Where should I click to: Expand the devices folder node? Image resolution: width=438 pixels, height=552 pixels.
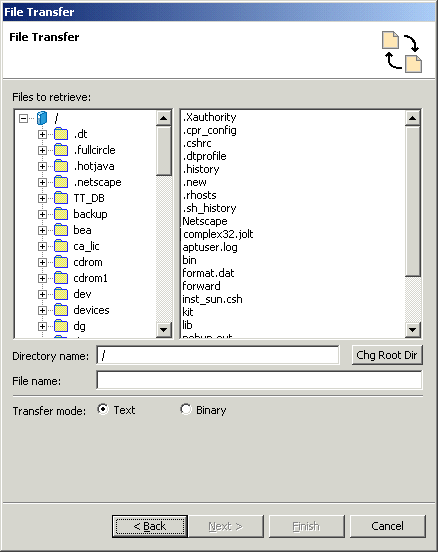click(x=42, y=310)
